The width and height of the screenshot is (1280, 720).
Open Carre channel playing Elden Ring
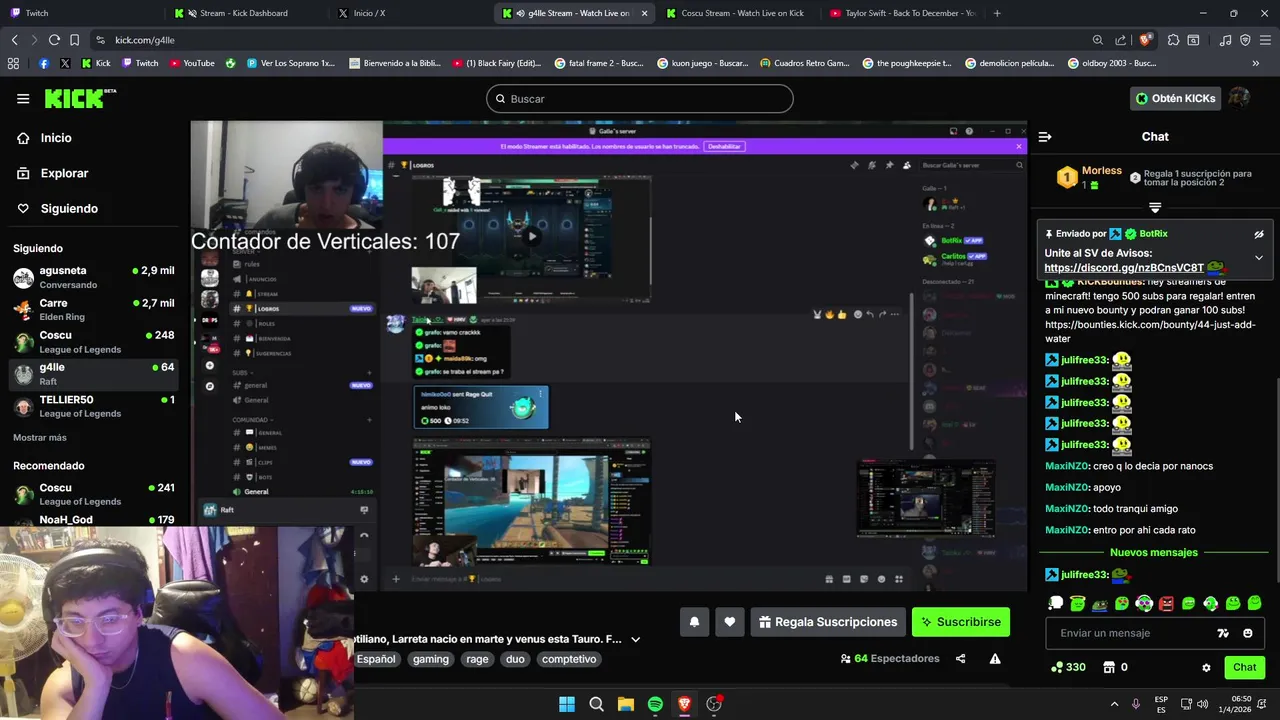point(93,309)
